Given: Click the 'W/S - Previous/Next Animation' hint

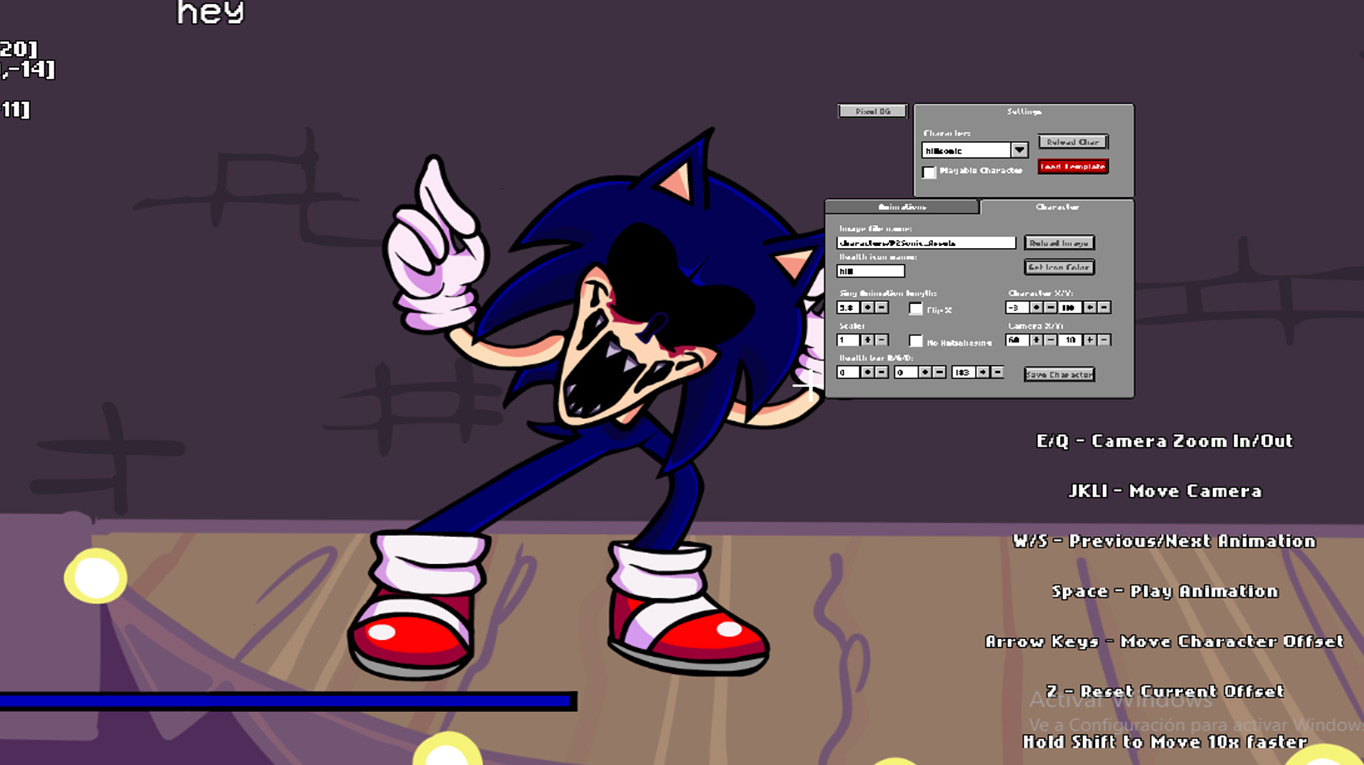Looking at the screenshot, I should pos(1164,541).
